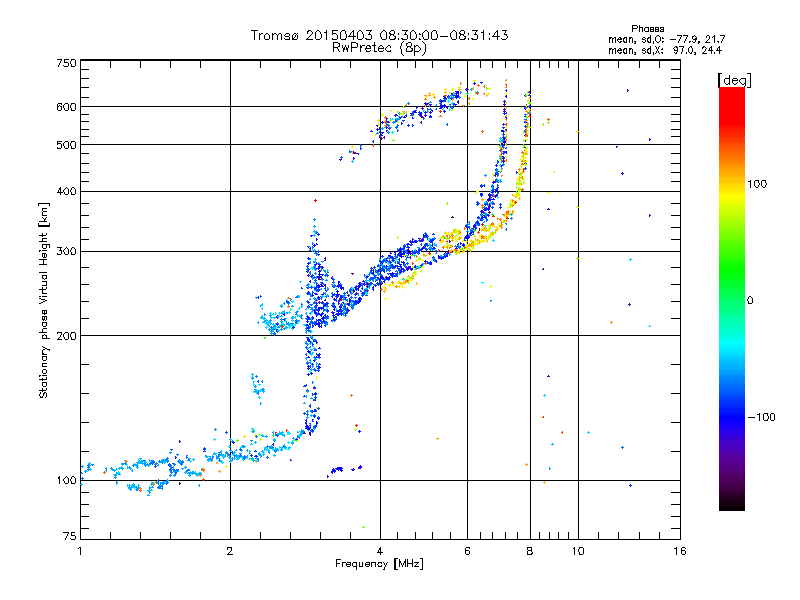Click the 'Phases' header text
The width and height of the screenshot is (800, 600).
(647, 29)
